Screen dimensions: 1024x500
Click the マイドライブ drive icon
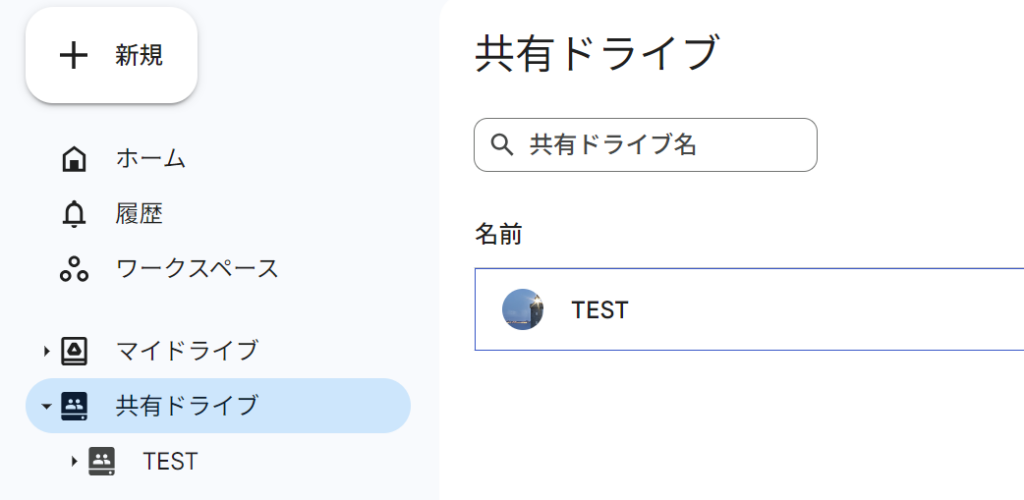click(75, 351)
